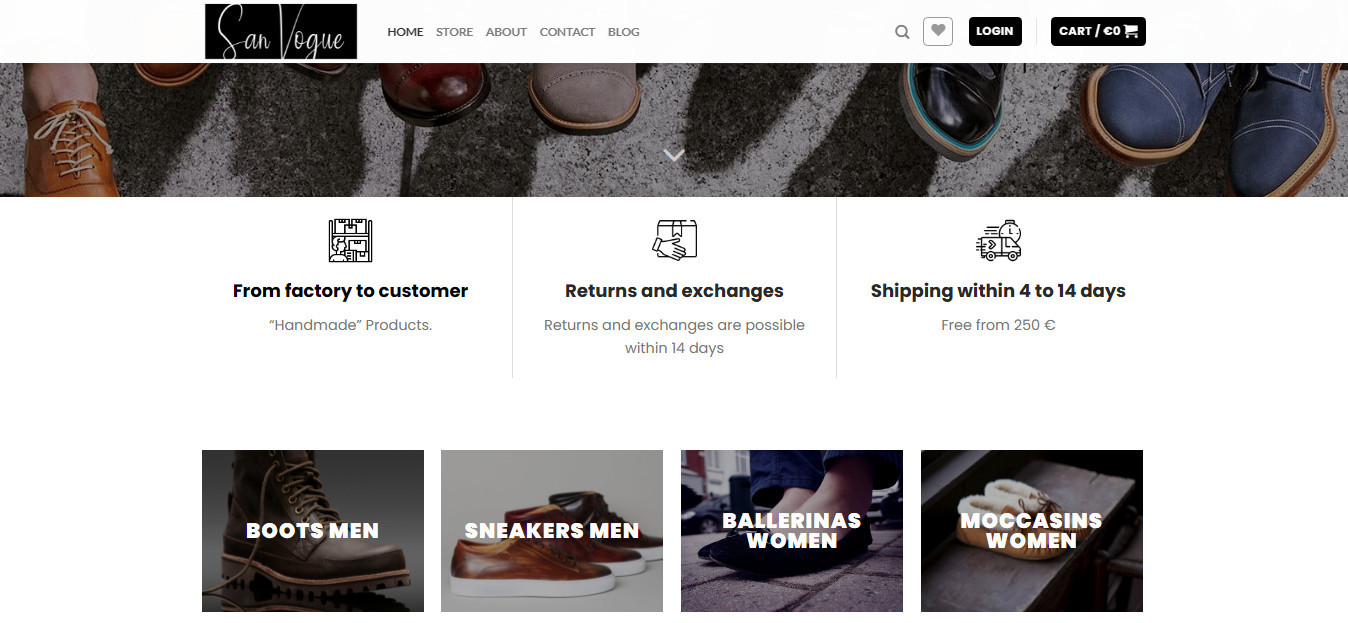Image resolution: width=1348 pixels, height=623 pixels.
Task: Click the San Vogue logo
Action: tap(281, 32)
